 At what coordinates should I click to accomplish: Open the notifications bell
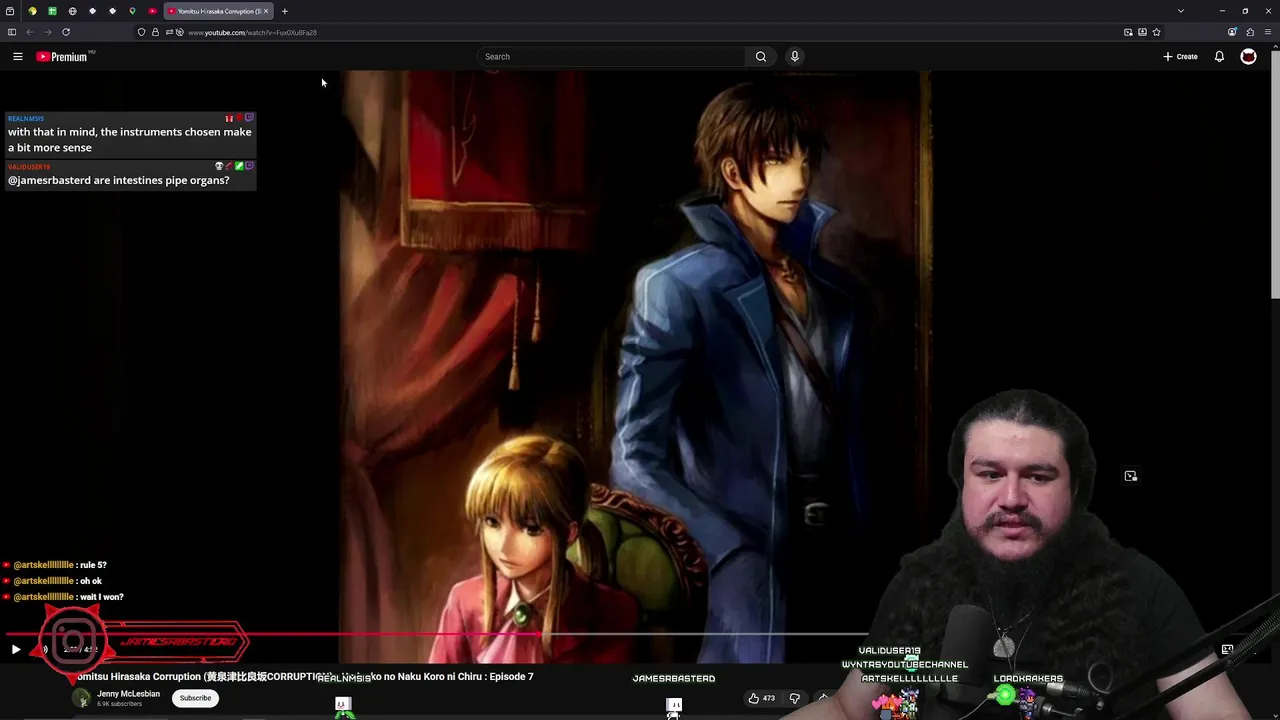(1219, 57)
